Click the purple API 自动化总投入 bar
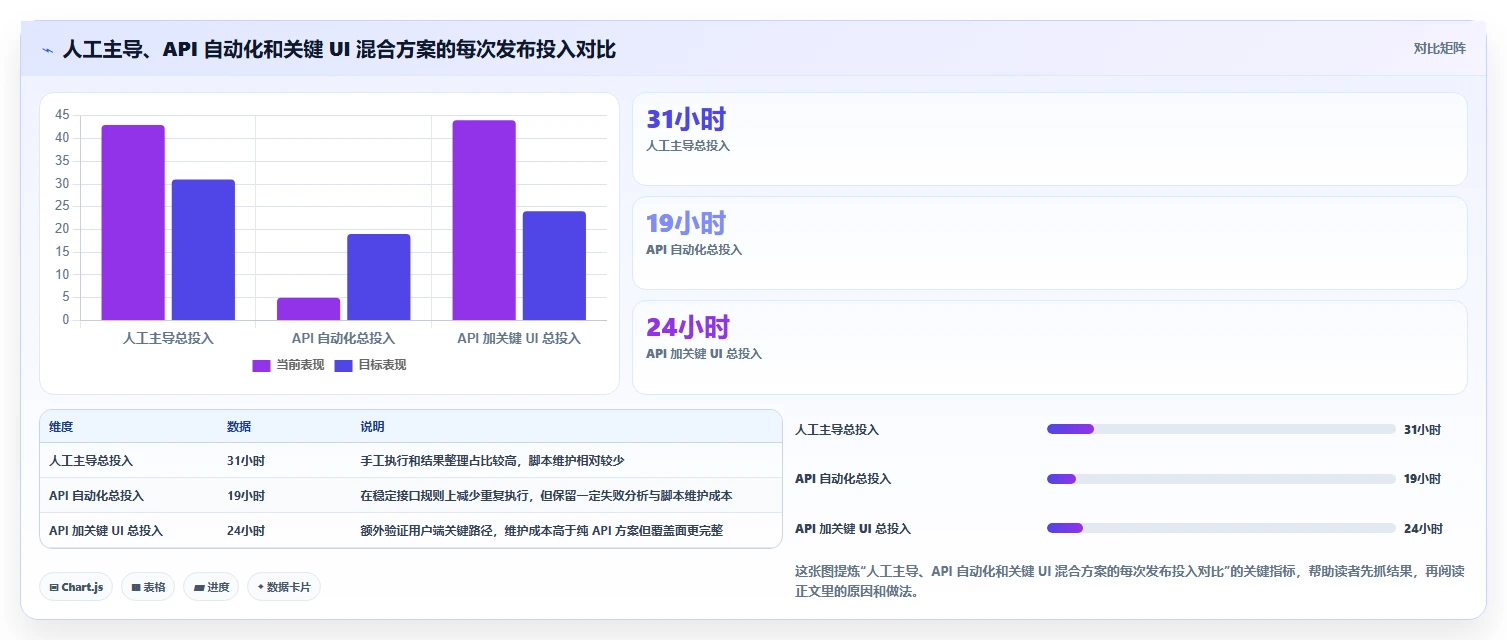This screenshot has width=1507, height=640. coord(308,309)
